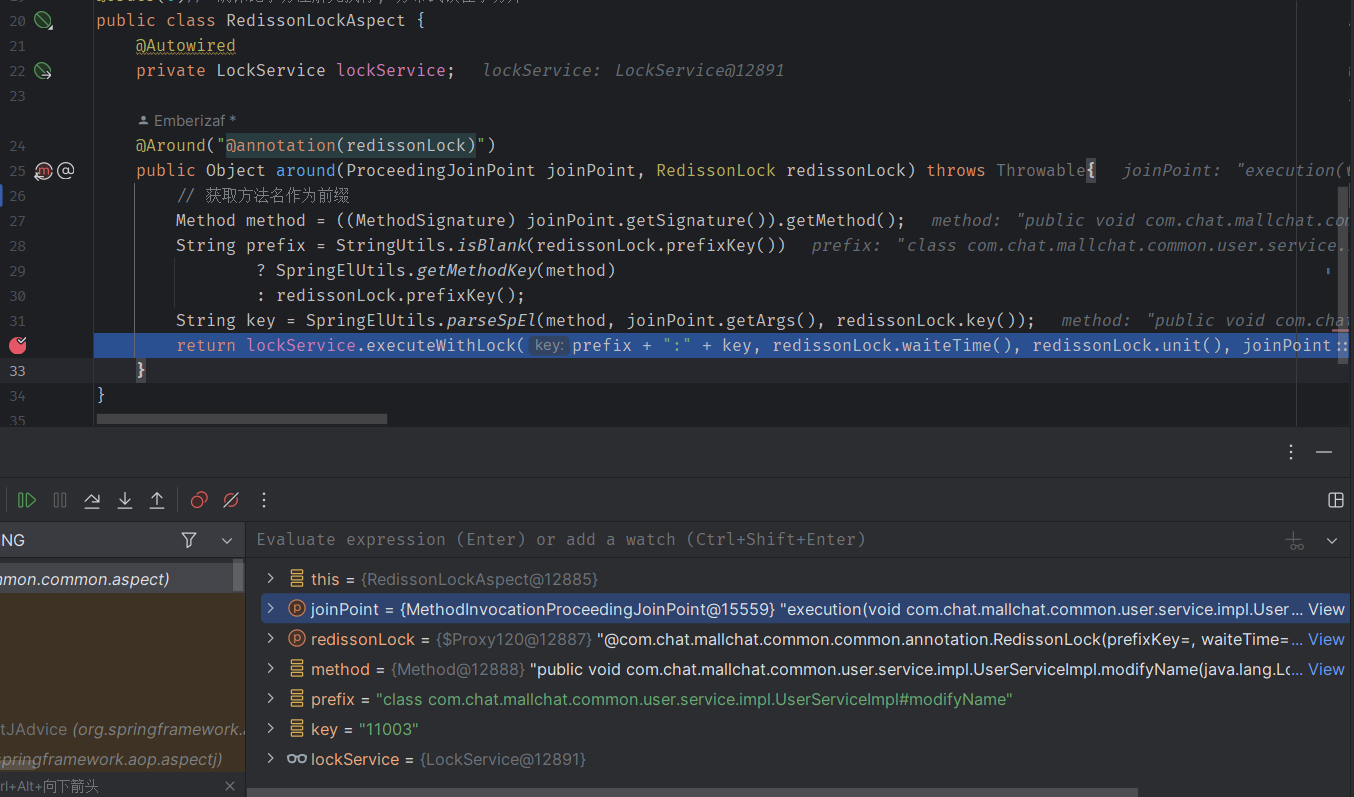The height and width of the screenshot is (797, 1354).
Task: Open View link for redissonLock value
Action: (x=1326, y=639)
